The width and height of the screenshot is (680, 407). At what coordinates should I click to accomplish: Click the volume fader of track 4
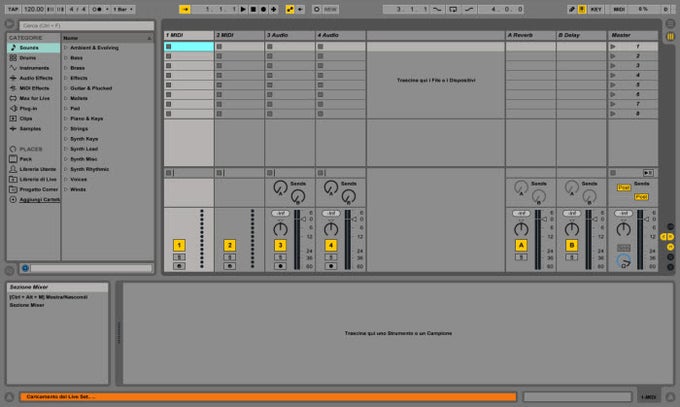(354, 220)
